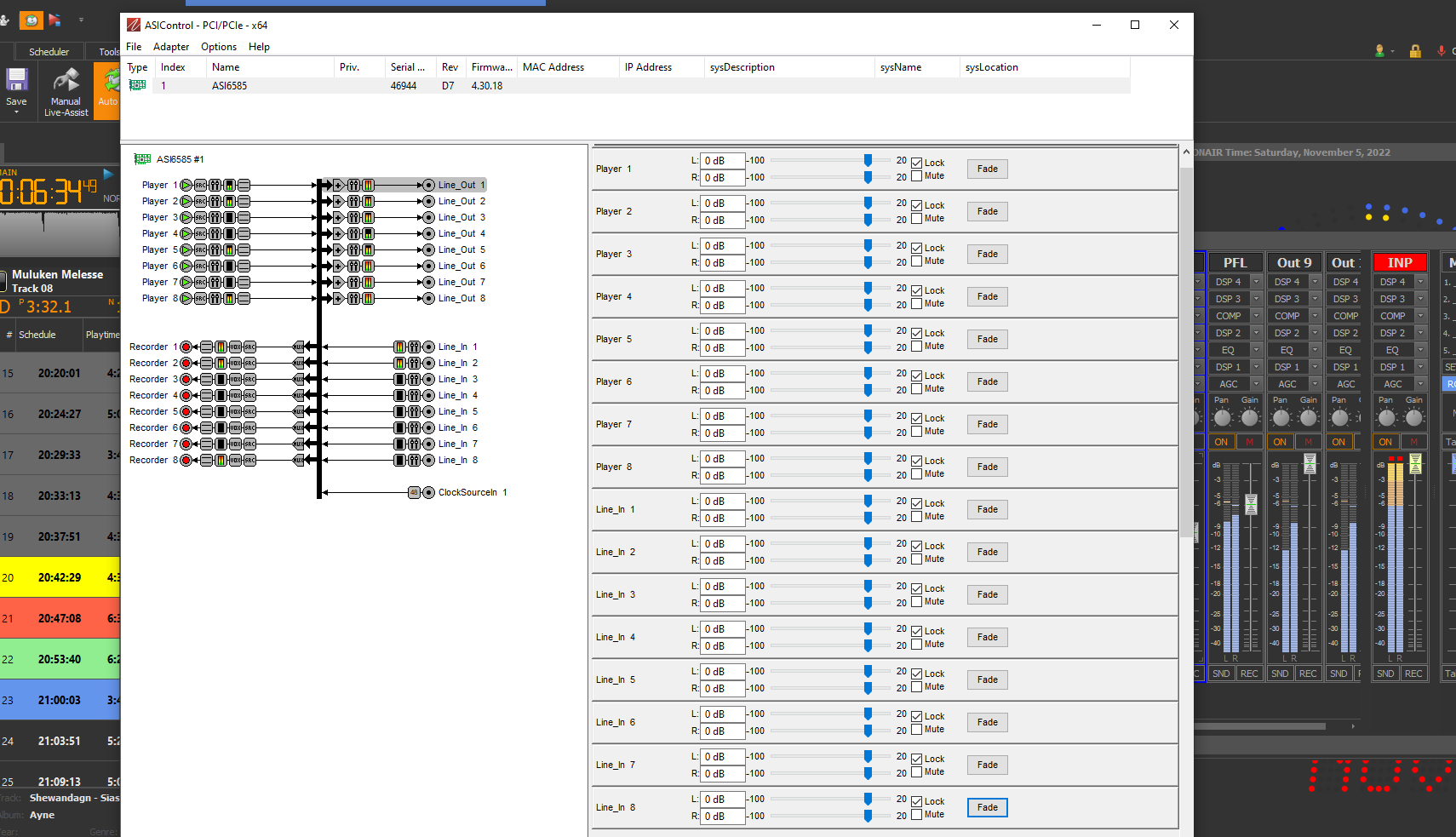
Task: Open the Options menu
Action: pos(219,47)
